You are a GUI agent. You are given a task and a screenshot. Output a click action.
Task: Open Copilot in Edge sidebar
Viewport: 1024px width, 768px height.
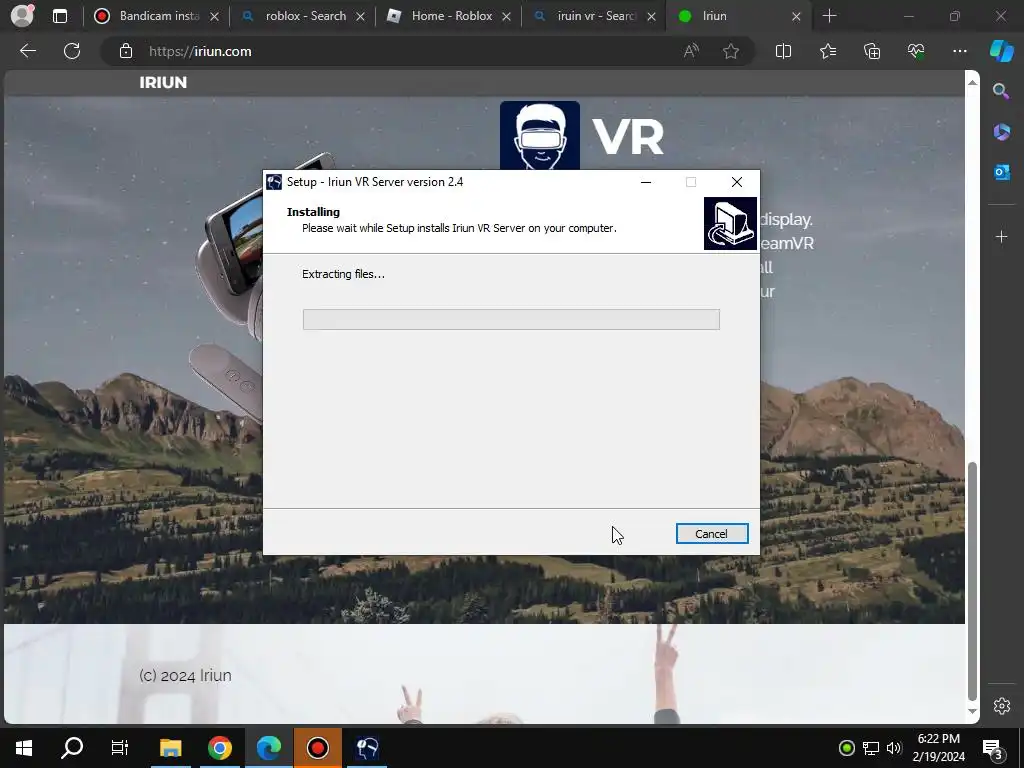1002,51
